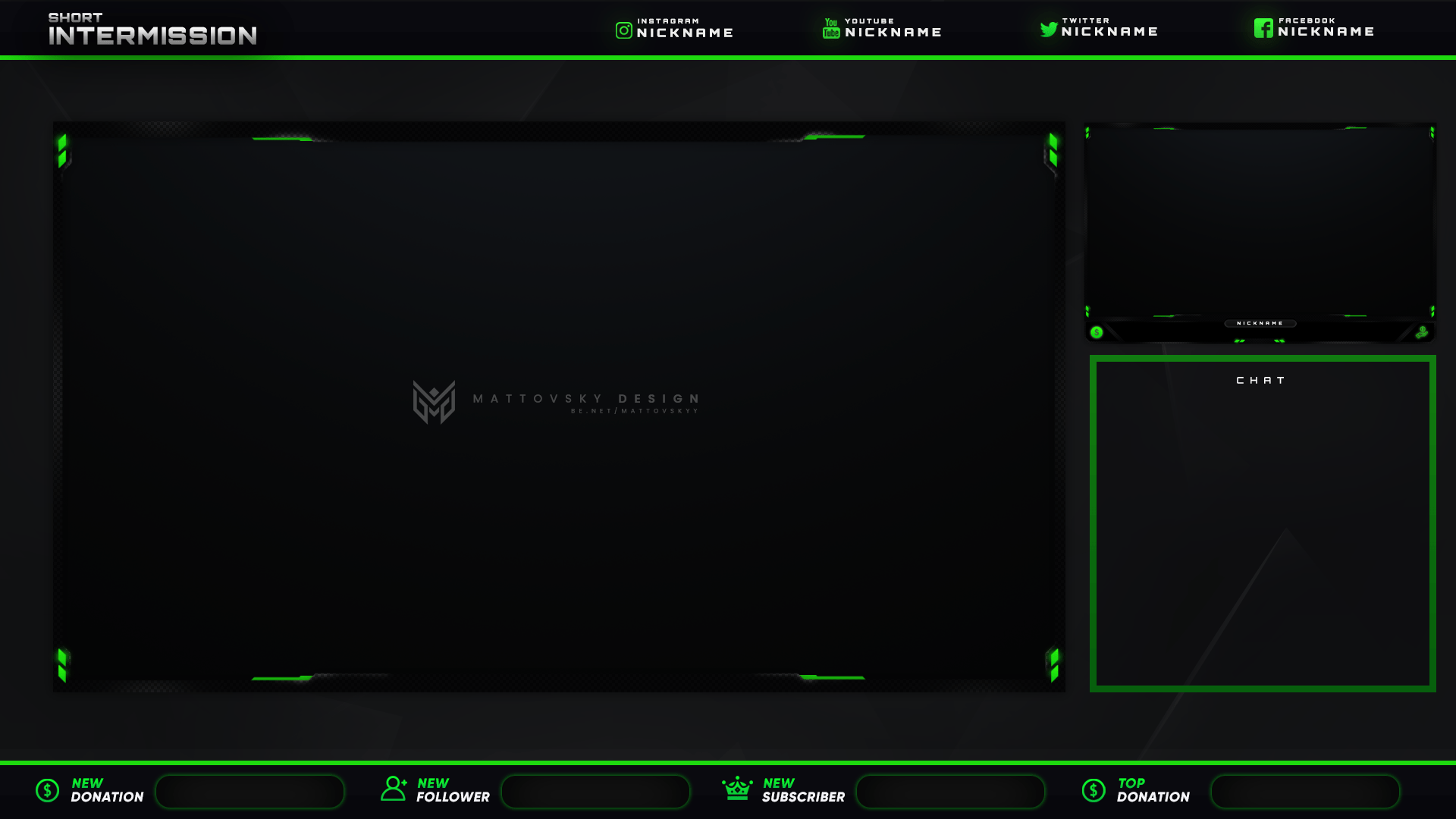Expand the Mattovsky Design watermark area

(x=557, y=402)
